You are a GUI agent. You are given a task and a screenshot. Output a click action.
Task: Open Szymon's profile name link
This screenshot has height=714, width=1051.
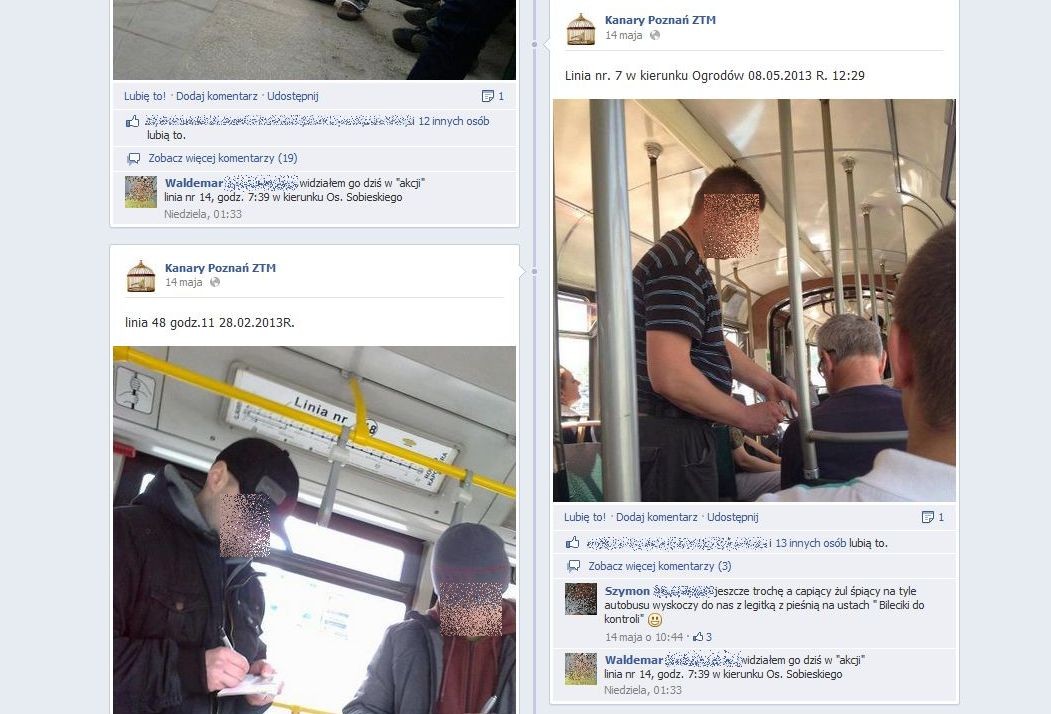coord(627,591)
